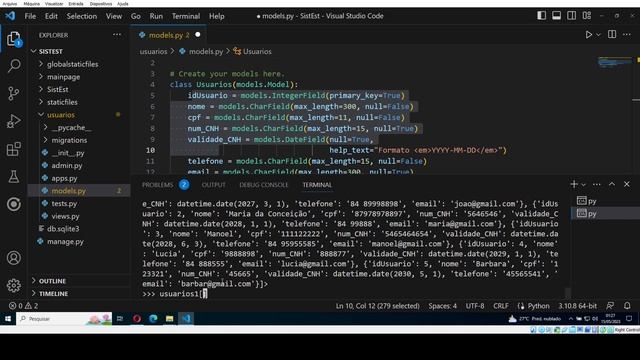This screenshot has height=360, width=640.
Task: Open manage.py in the explorer
Action: 65,241
